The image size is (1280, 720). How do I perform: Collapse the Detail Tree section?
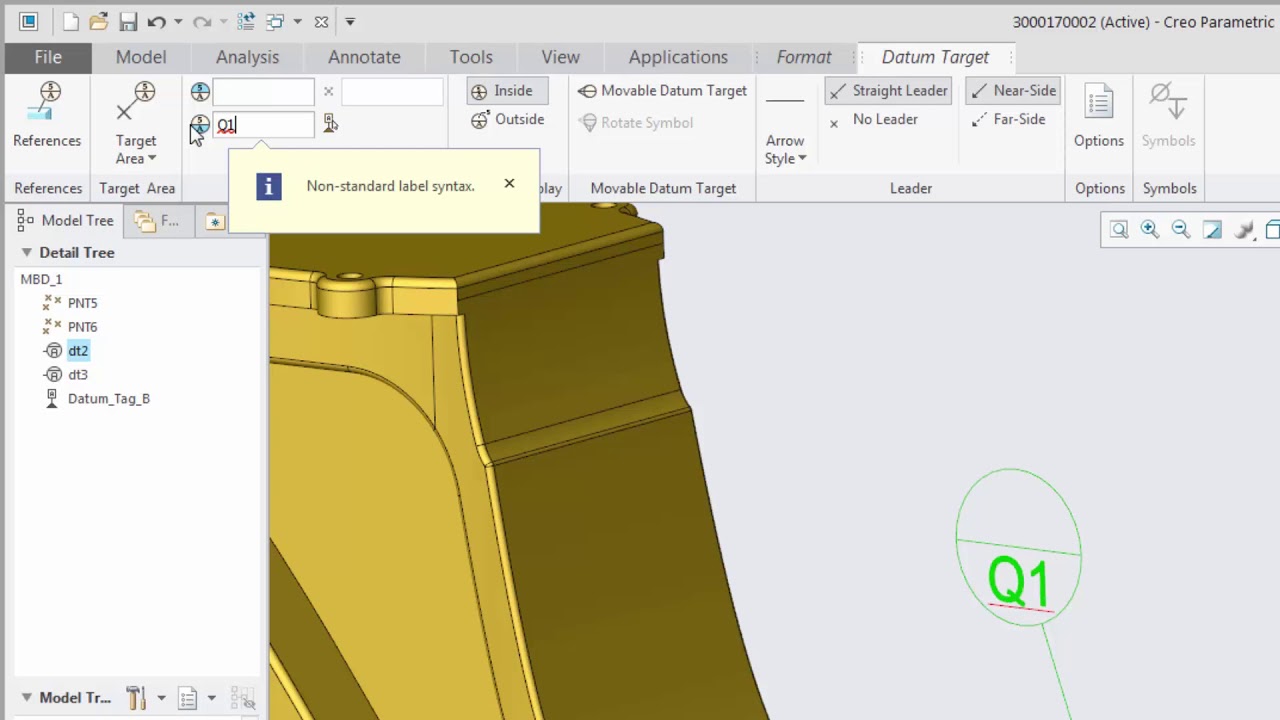pos(27,253)
